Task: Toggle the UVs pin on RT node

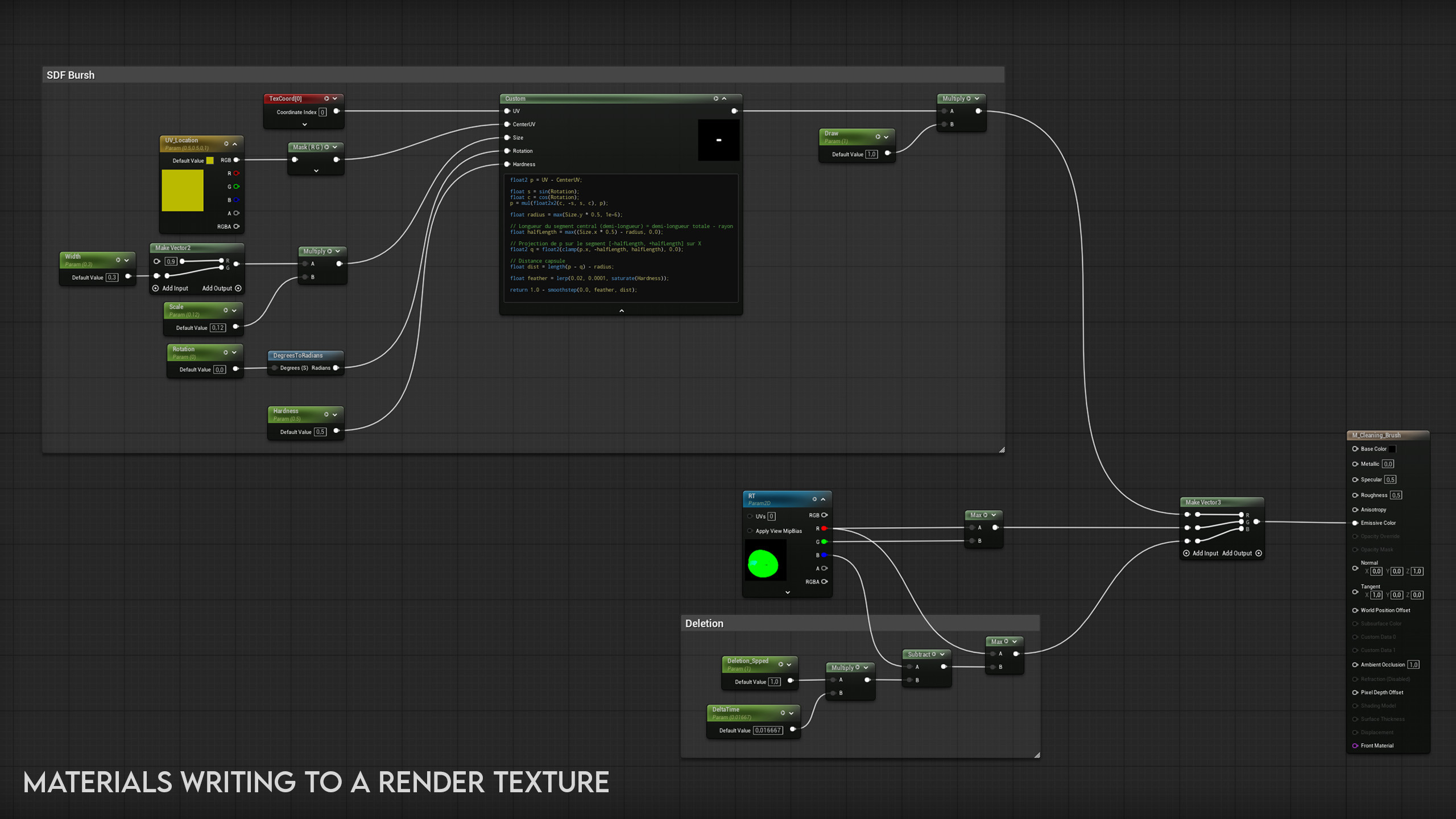Action: (750, 516)
